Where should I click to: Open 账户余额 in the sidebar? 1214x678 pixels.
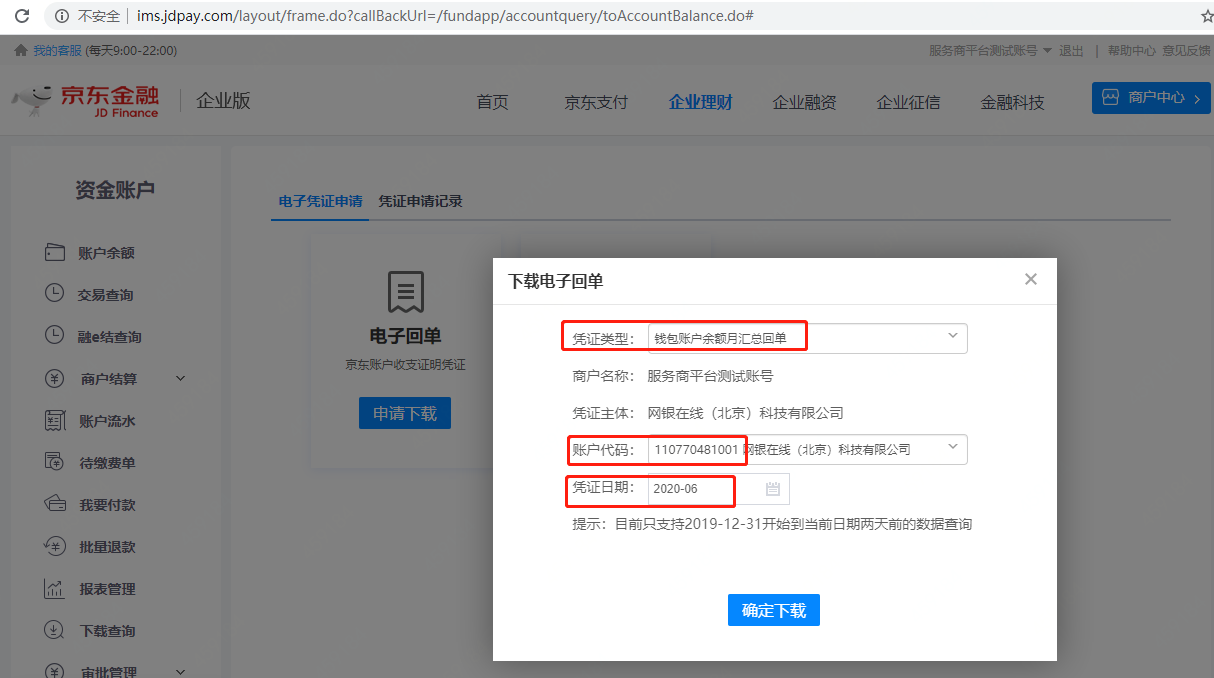pyautogui.click(x=106, y=253)
